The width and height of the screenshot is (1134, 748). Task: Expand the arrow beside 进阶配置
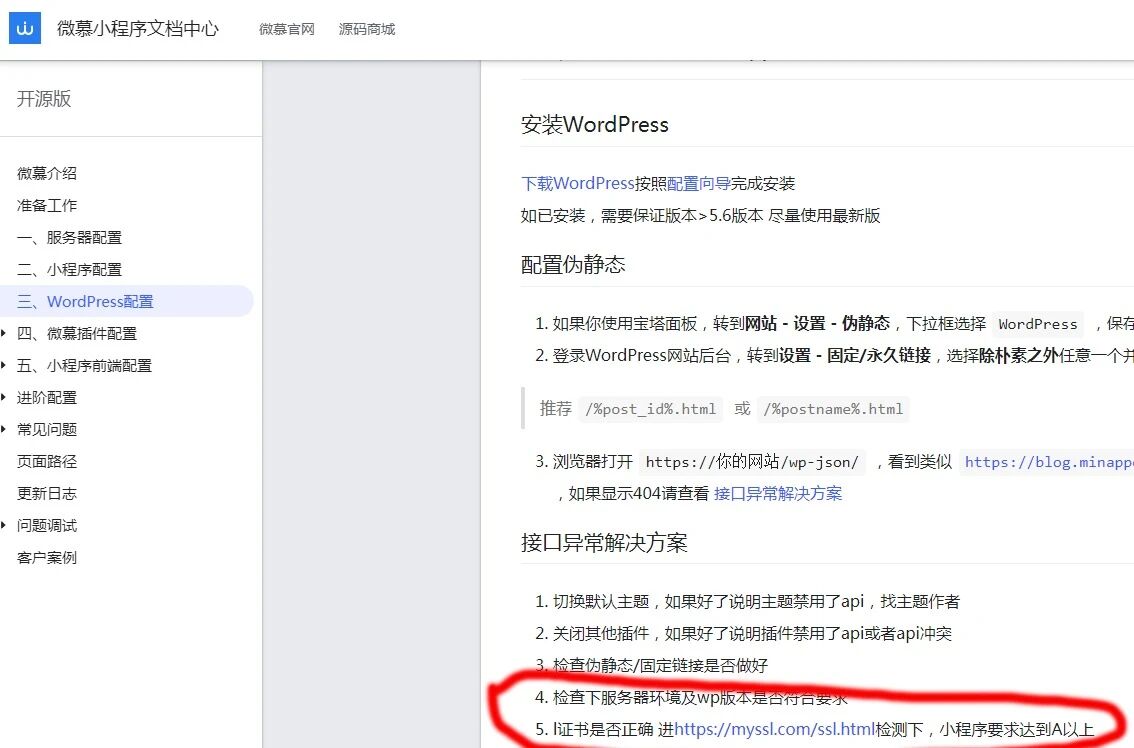(4, 396)
